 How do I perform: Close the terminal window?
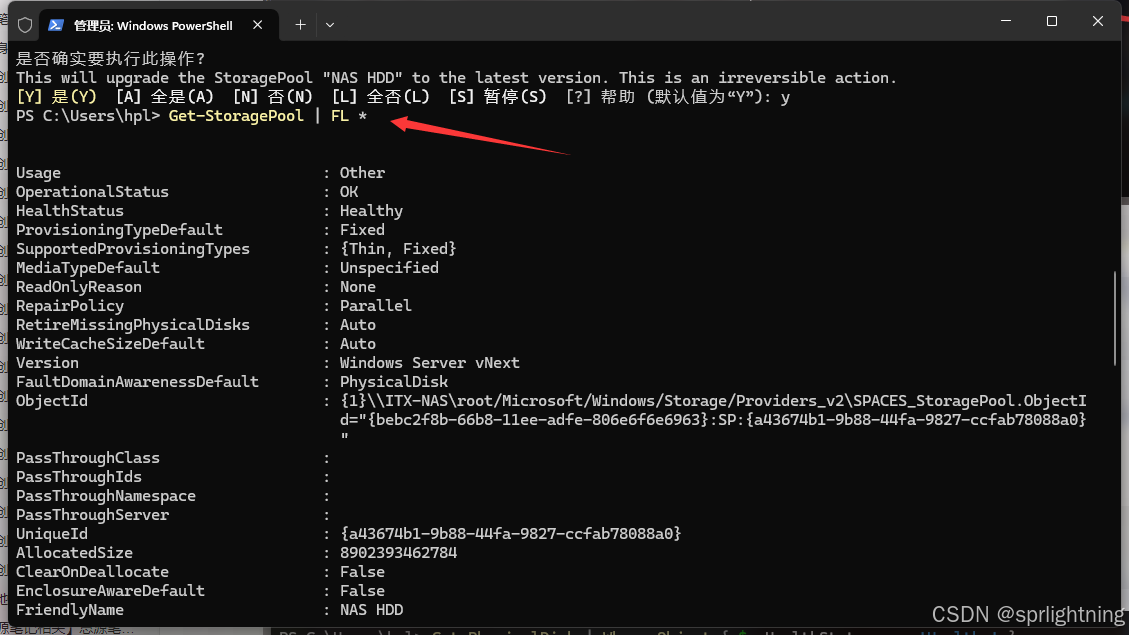(1097, 21)
